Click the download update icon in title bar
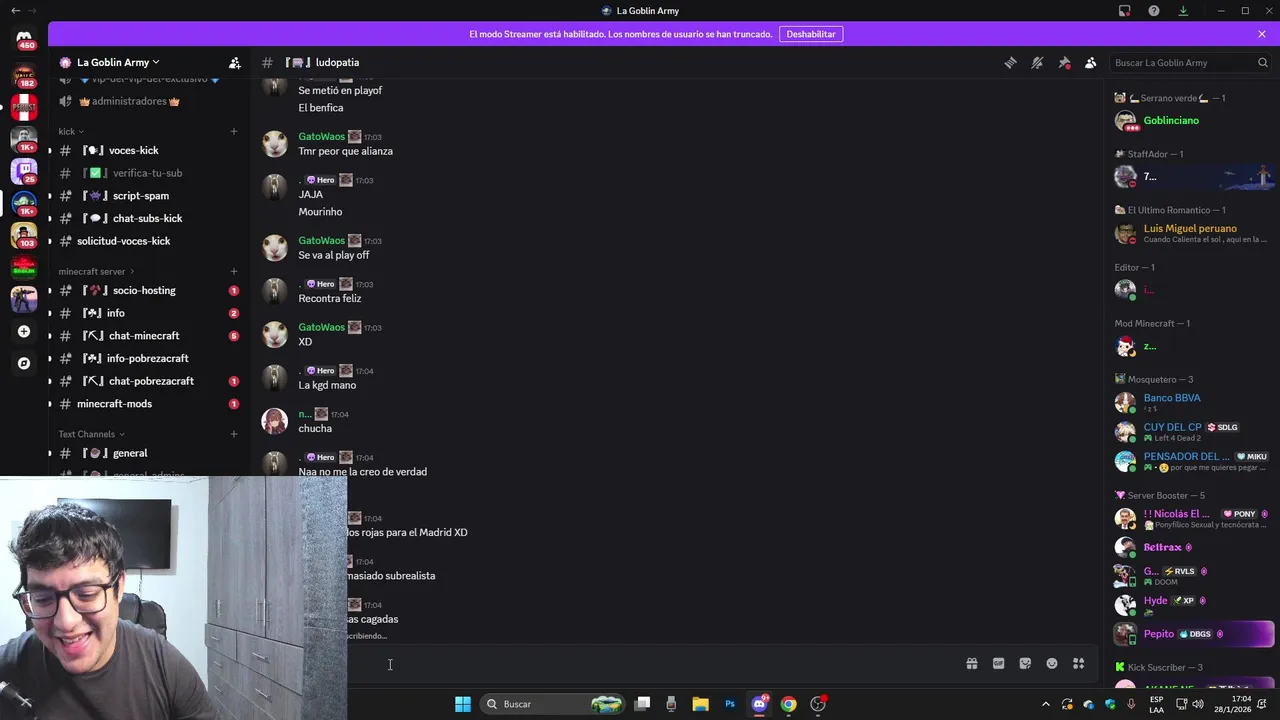 click(1183, 11)
